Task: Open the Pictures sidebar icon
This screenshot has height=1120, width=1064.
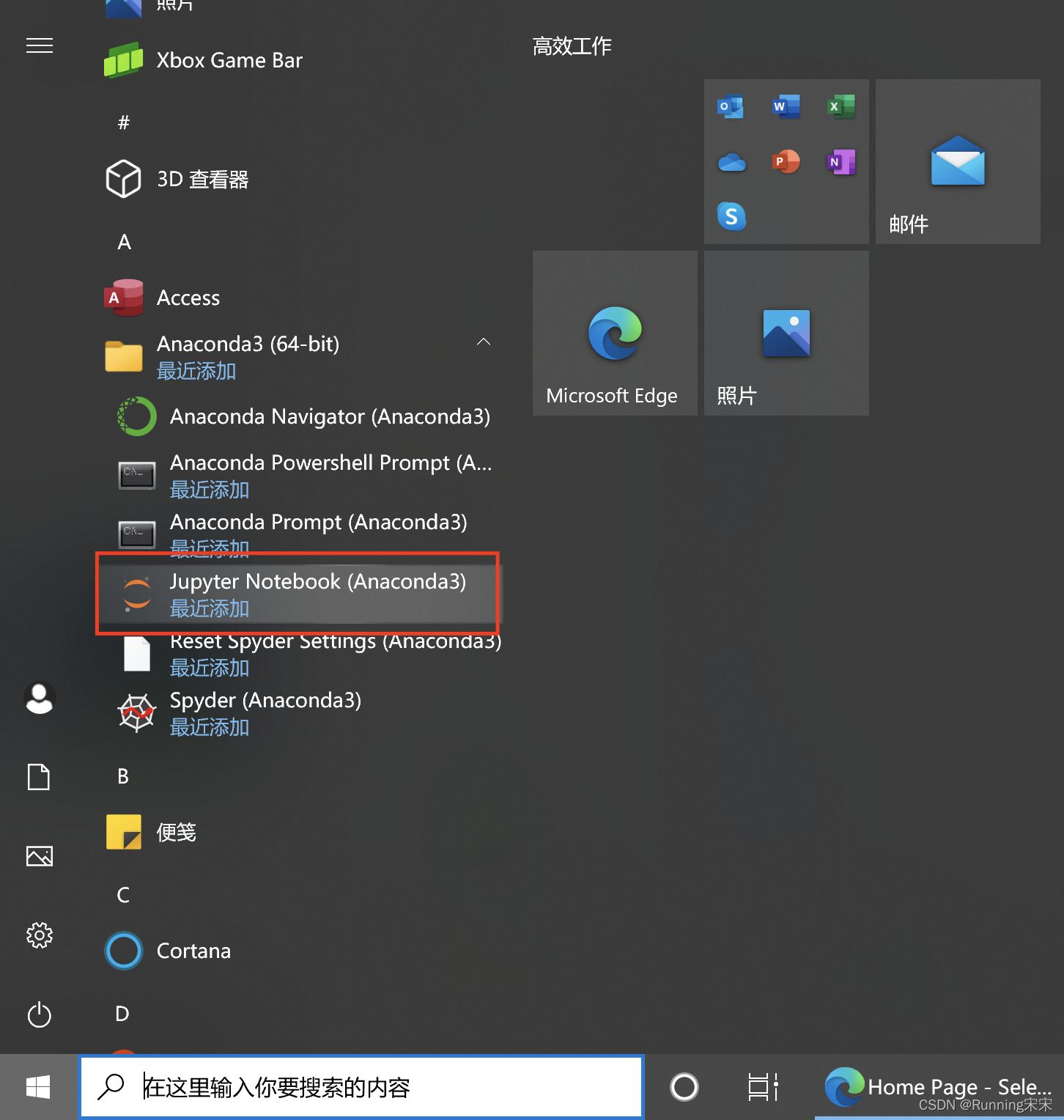Action: 40,856
